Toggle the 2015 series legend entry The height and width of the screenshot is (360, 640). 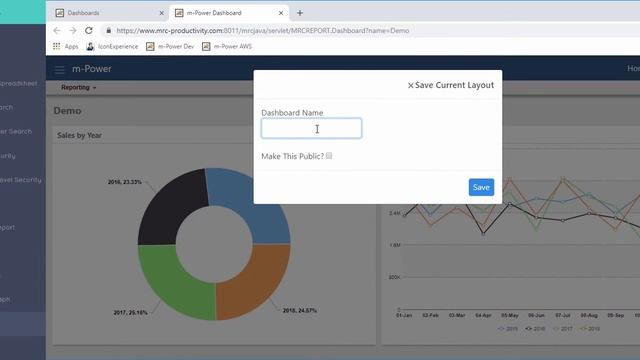(x=508, y=329)
